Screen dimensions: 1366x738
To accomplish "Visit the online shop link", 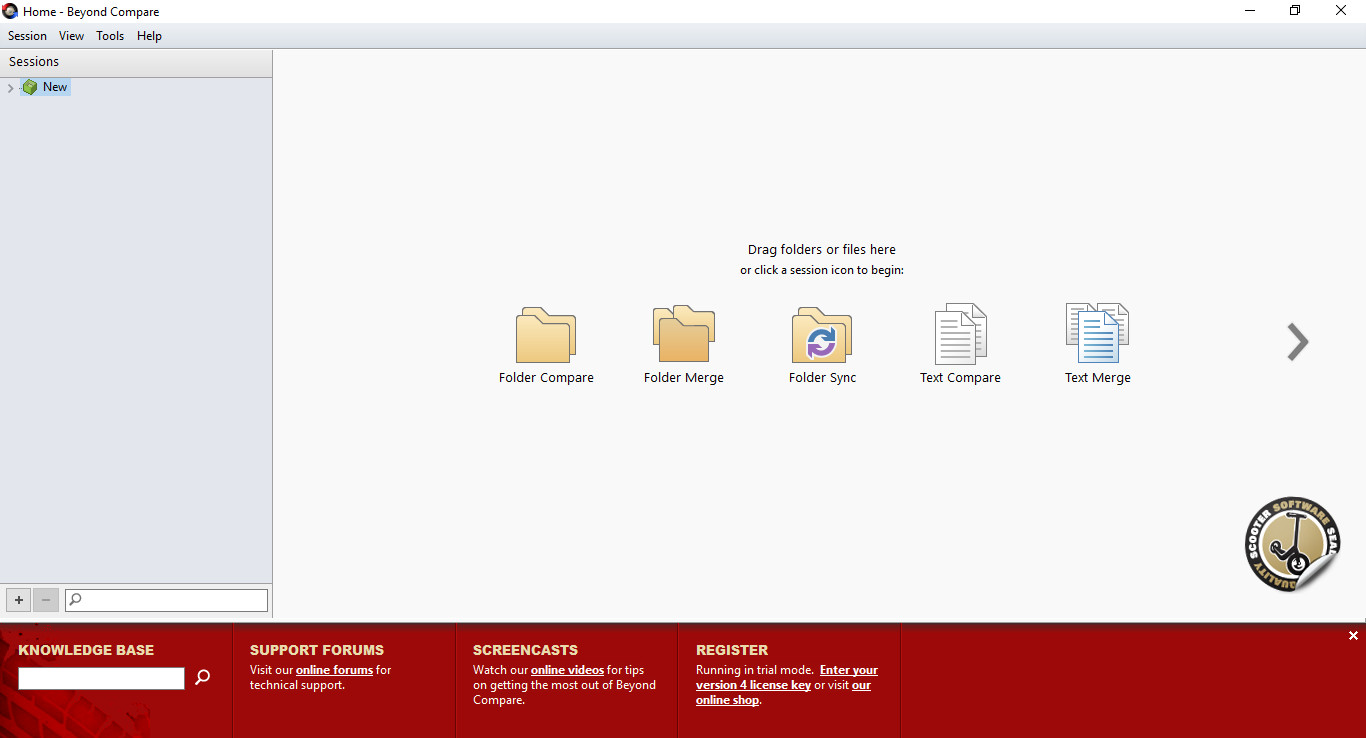I will (783, 693).
